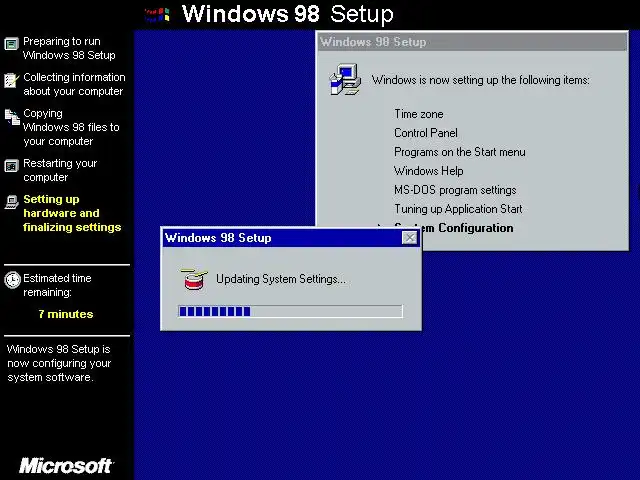The height and width of the screenshot is (480, 640).
Task: Click 'Windows is now setting up' heading
Action: (480, 80)
